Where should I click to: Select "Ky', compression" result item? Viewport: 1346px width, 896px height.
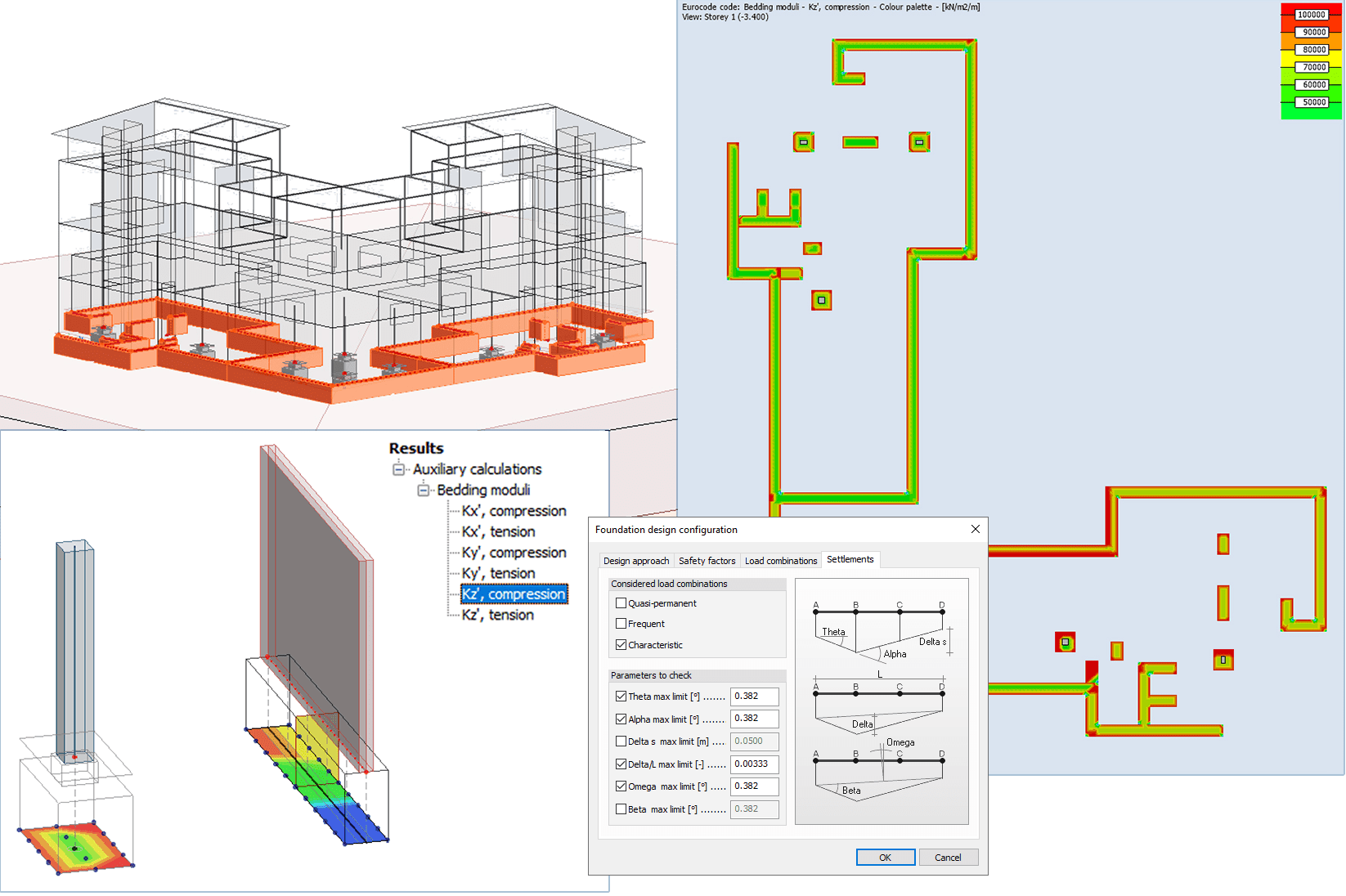[x=514, y=552]
